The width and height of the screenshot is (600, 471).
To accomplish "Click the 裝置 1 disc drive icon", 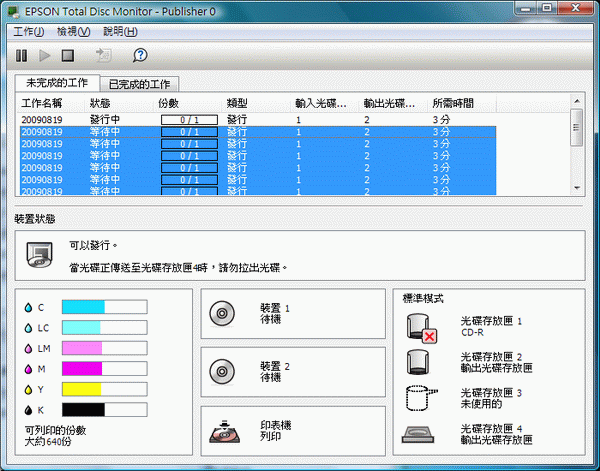I will (222, 314).
